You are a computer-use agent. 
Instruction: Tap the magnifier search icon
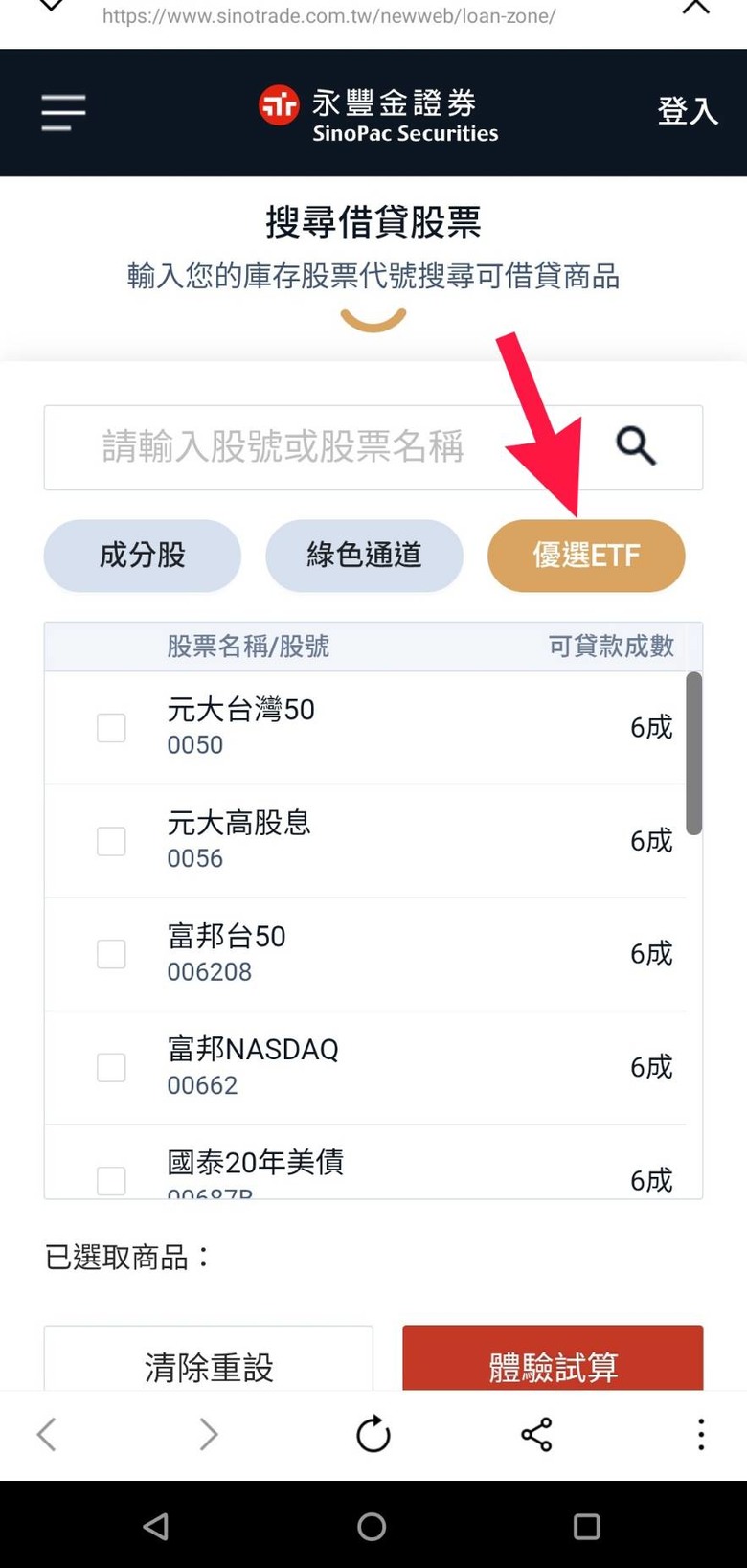[x=636, y=446]
